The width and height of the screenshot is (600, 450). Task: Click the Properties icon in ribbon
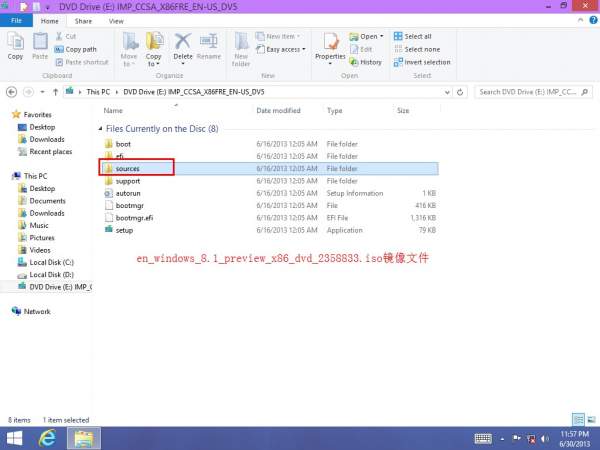[330, 41]
